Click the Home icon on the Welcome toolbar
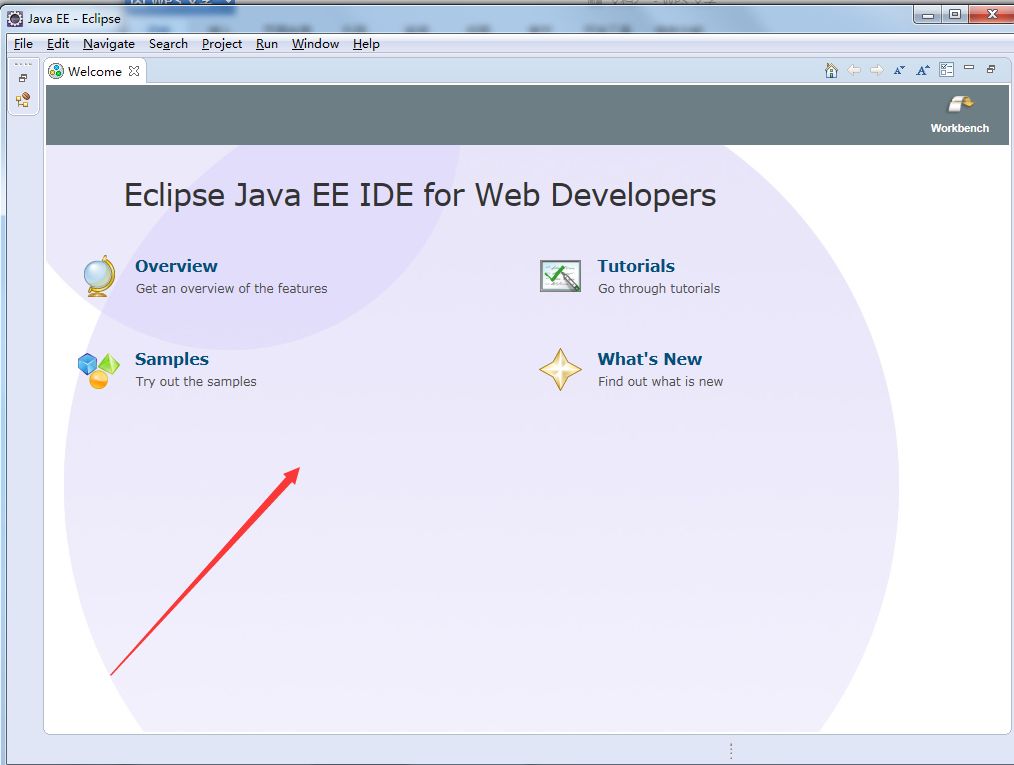 [x=831, y=70]
